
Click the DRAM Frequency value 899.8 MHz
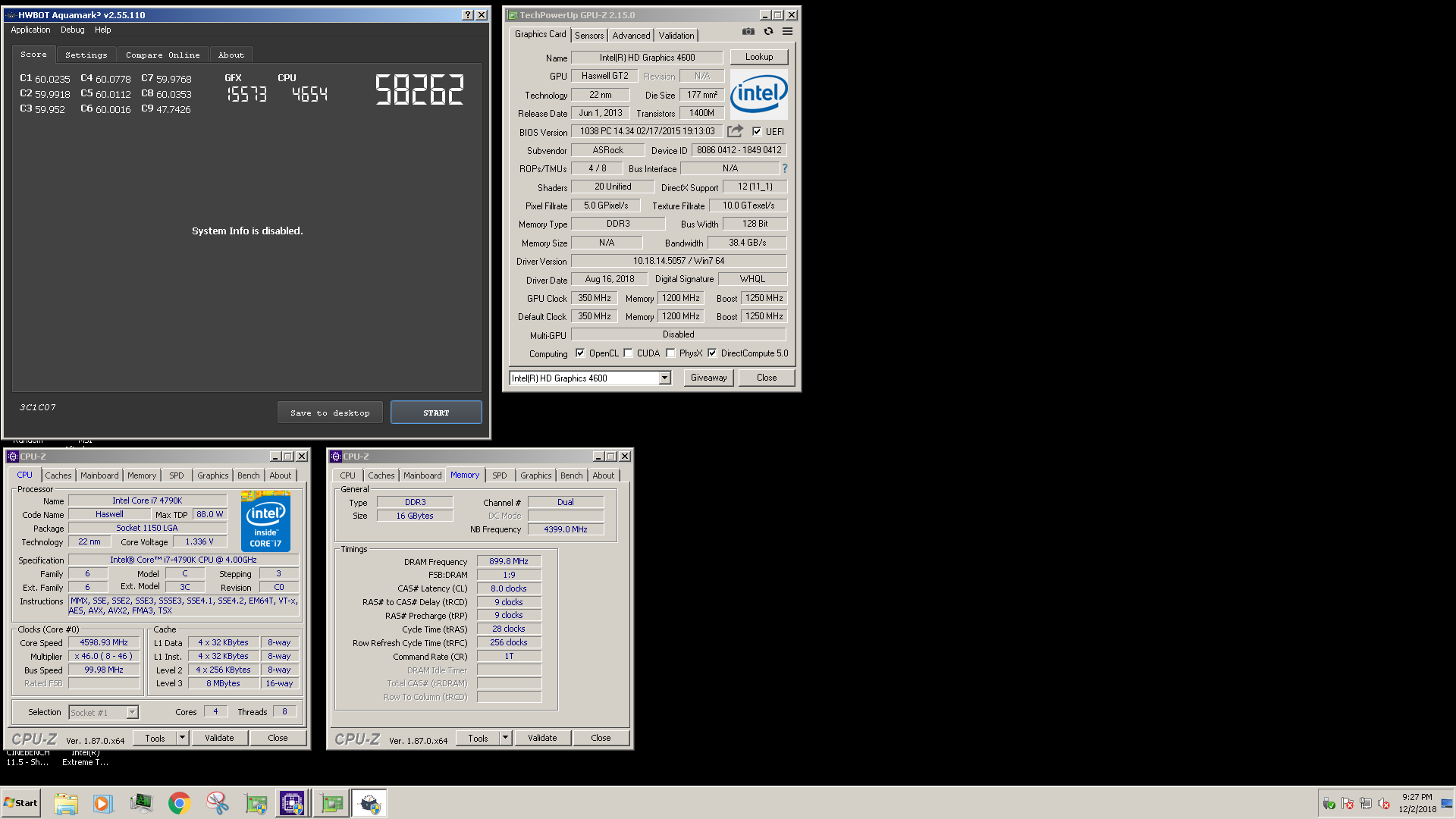(x=509, y=561)
